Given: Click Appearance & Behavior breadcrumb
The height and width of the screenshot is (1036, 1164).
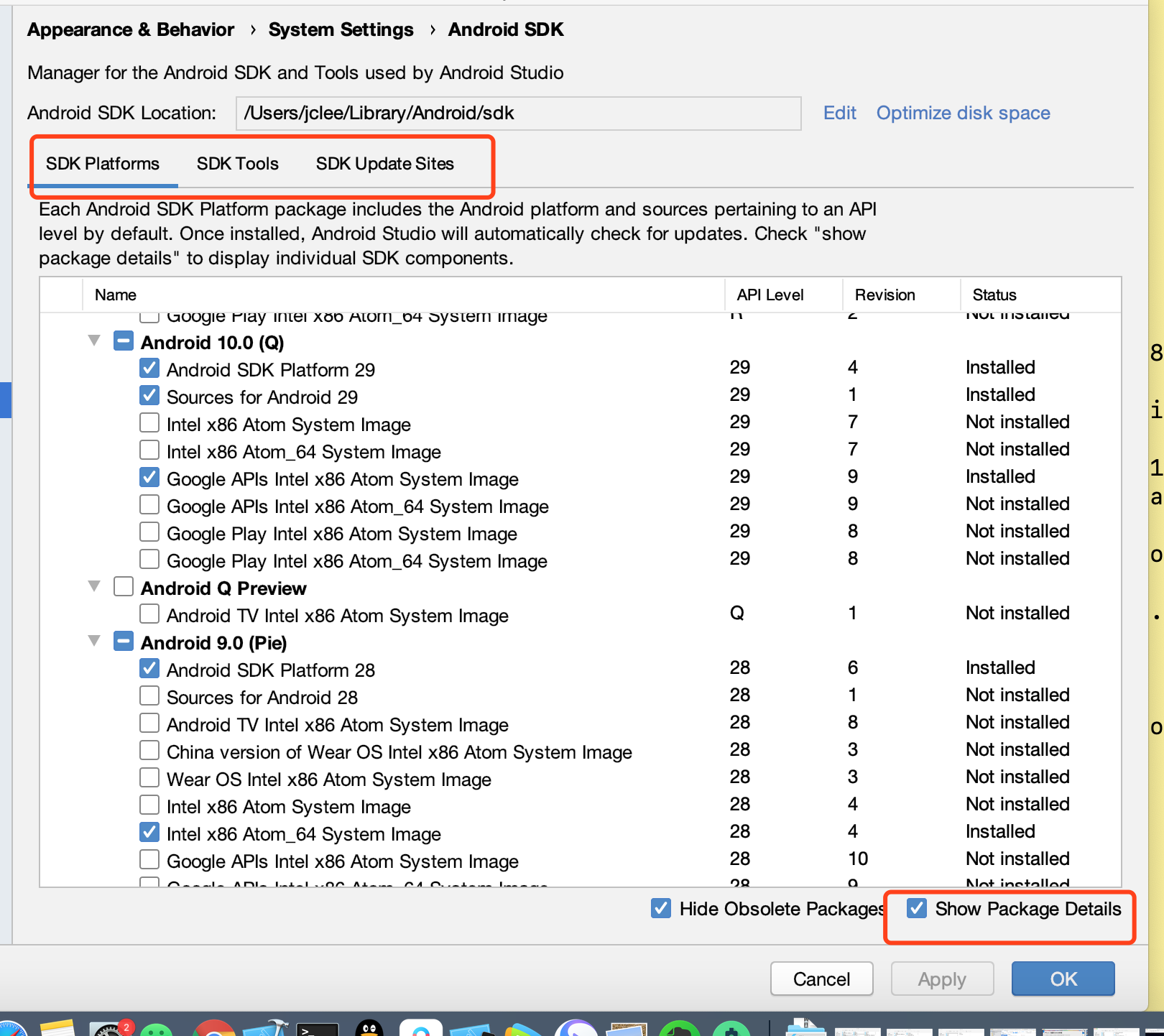Looking at the screenshot, I should 131,29.
